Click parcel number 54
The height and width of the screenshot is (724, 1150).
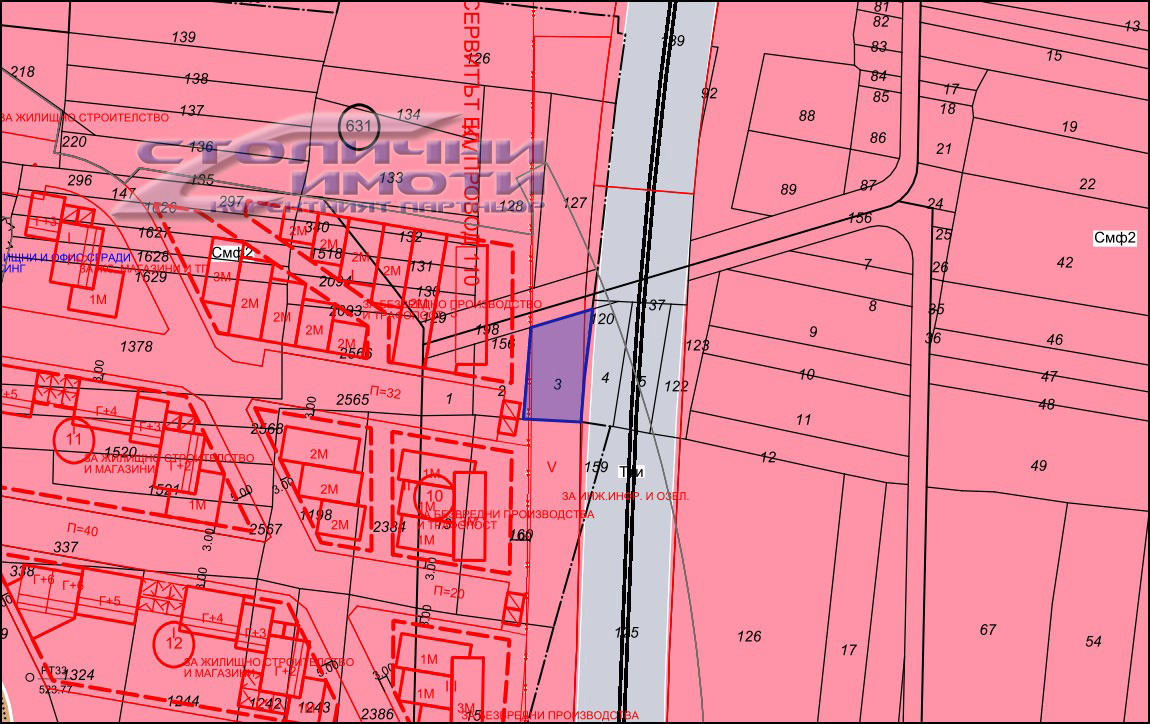point(1093,641)
